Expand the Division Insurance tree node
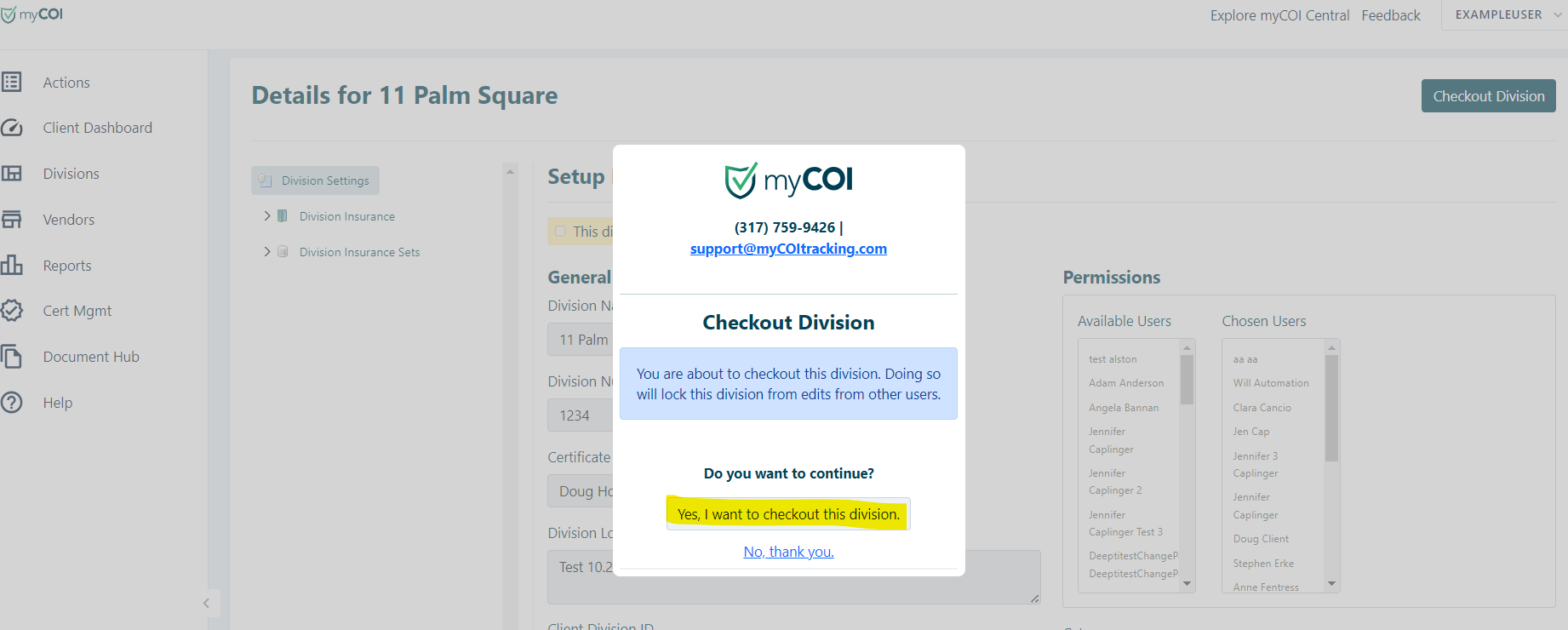The height and width of the screenshot is (630, 1568). tap(267, 216)
